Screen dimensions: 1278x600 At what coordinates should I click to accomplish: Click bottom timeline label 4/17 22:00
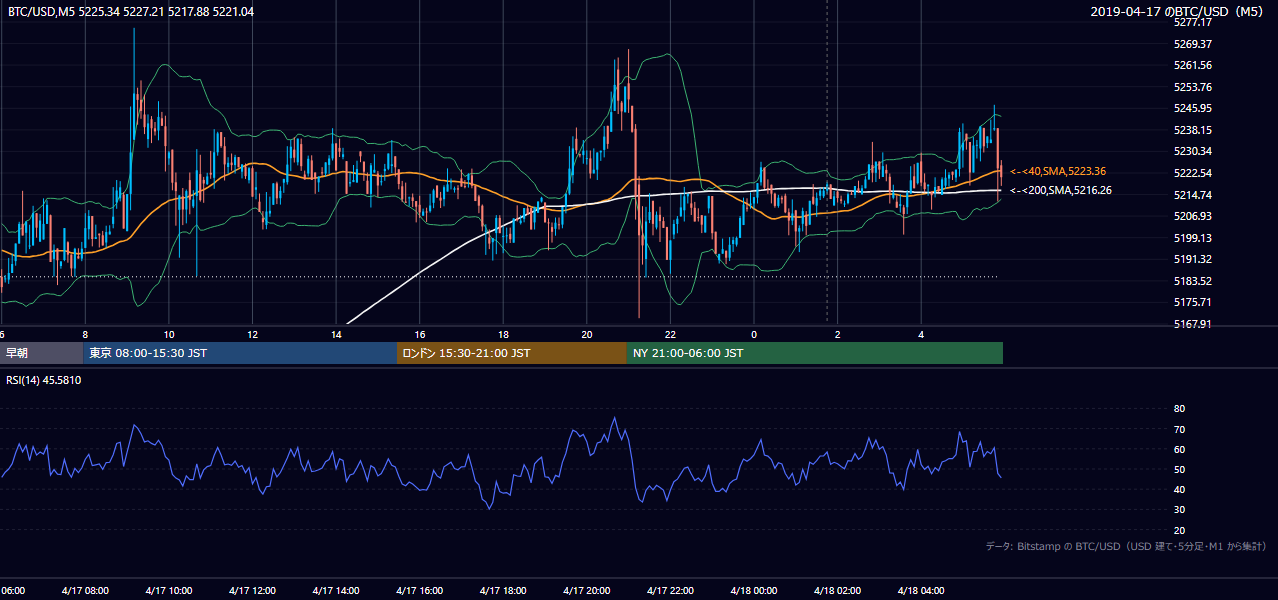[670, 591]
